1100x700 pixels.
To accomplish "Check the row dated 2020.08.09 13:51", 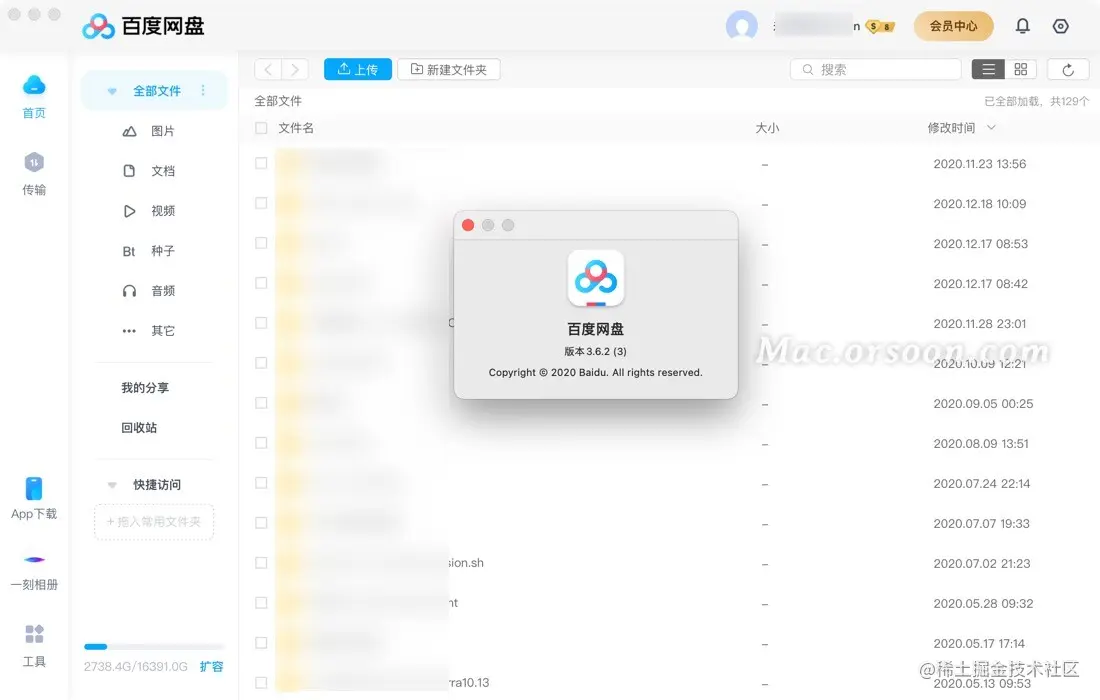I will point(261,443).
